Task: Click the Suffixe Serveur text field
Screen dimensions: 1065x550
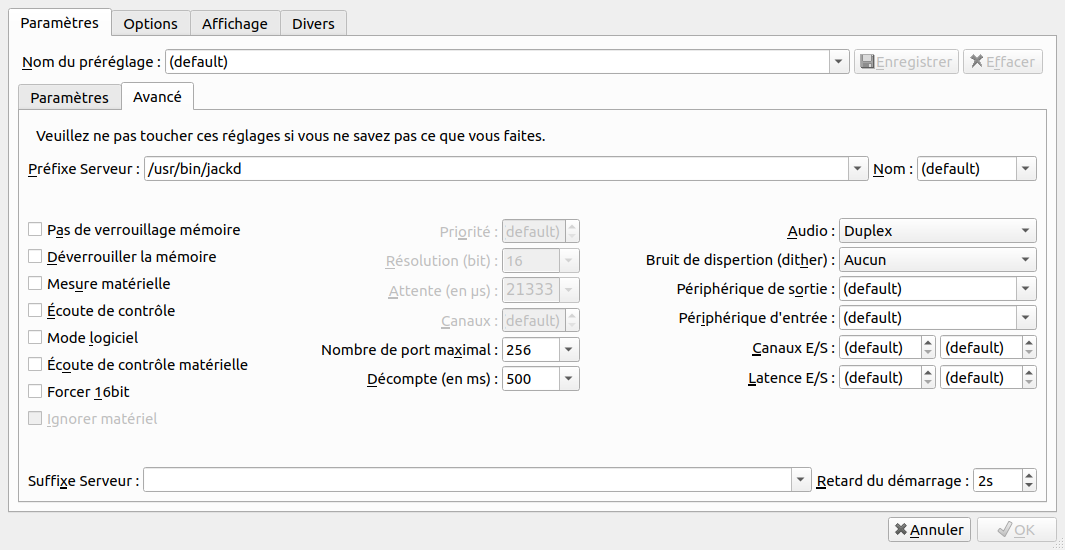Action: (468, 481)
